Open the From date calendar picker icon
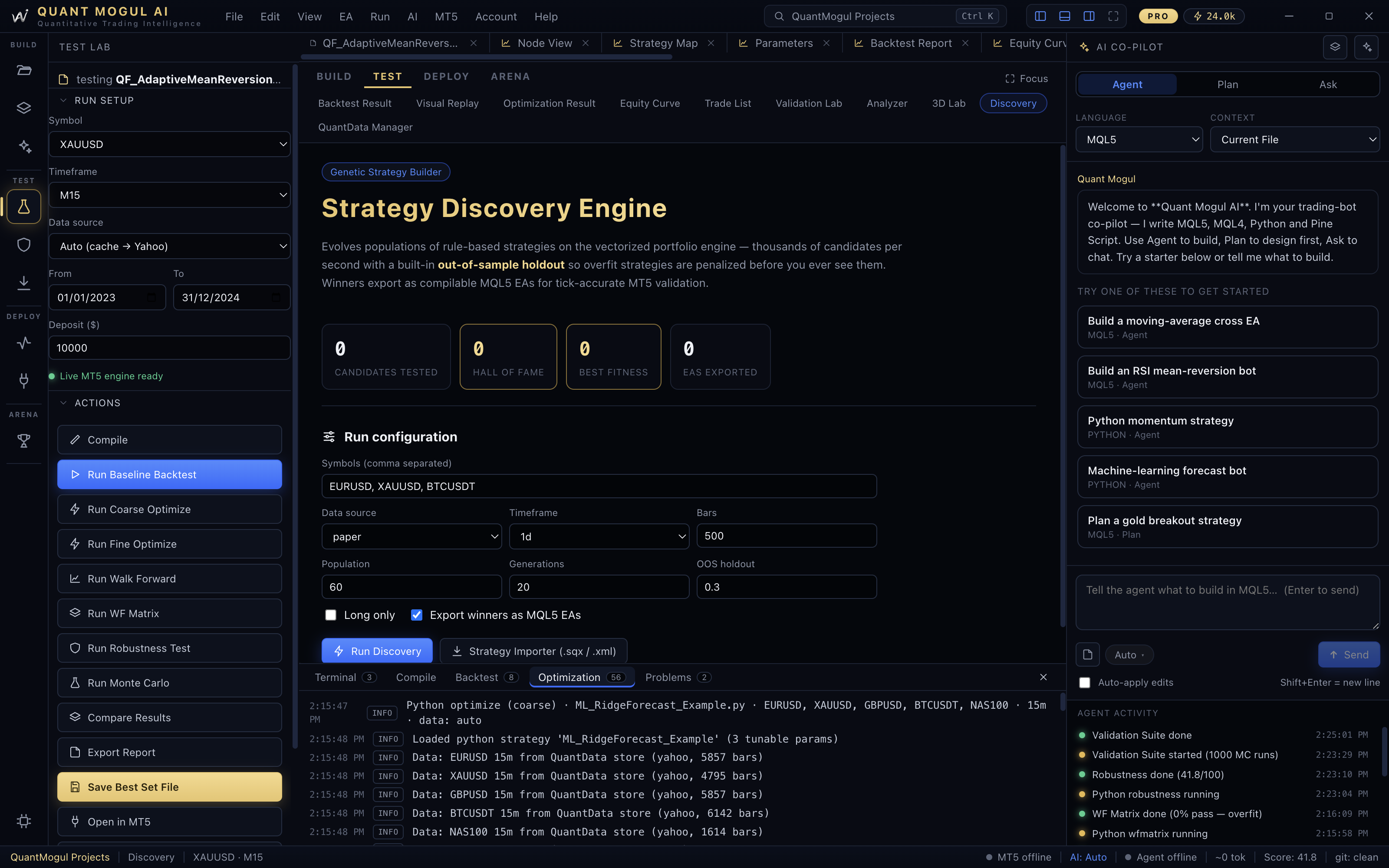The width and height of the screenshot is (1389, 868). 151,297
